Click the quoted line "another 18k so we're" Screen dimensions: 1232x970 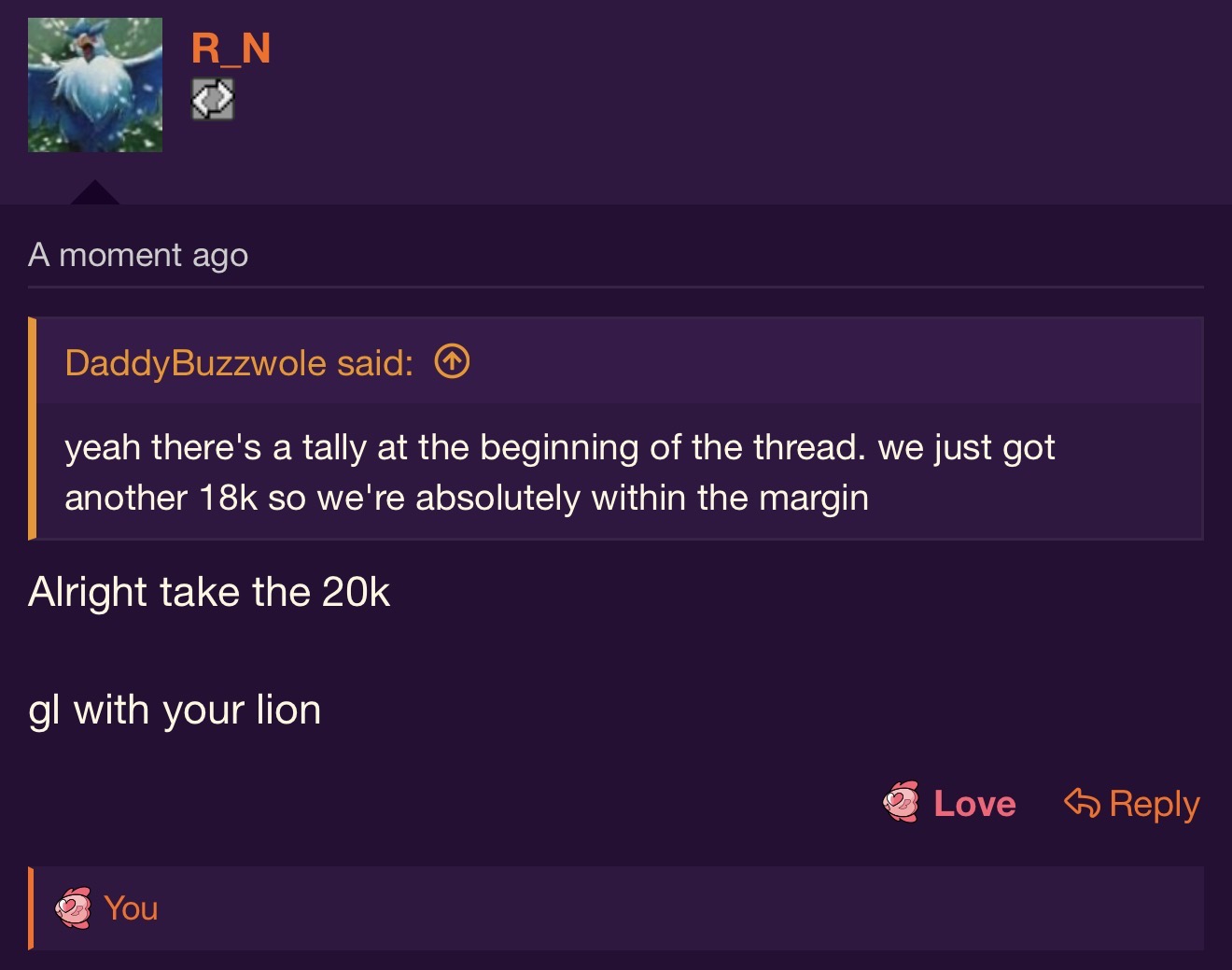(466, 499)
